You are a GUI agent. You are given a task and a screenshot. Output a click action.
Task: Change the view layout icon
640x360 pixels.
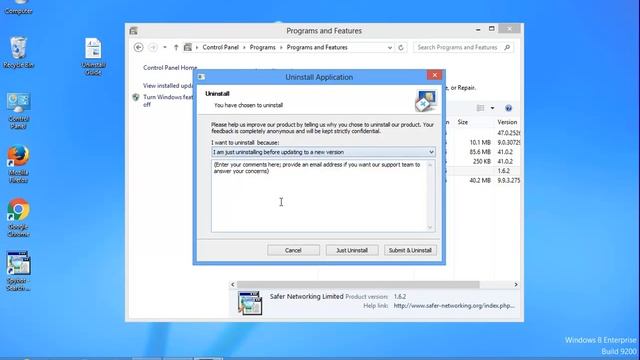tap(480, 108)
